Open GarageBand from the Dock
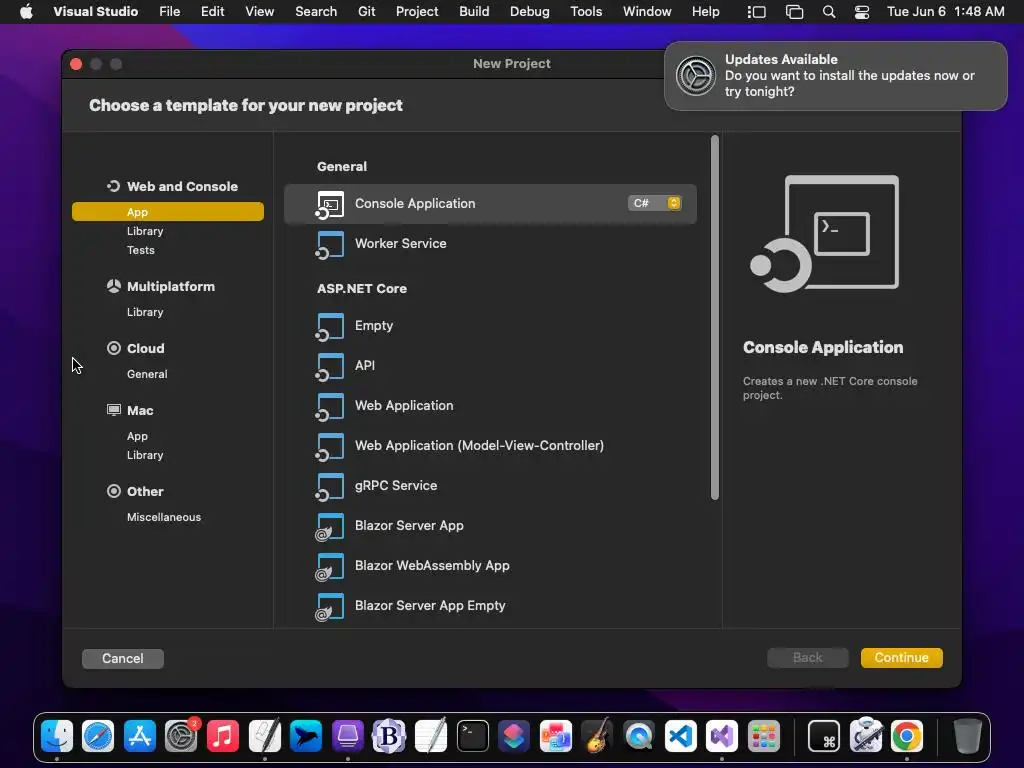The height and width of the screenshot is (768, 1024). 598,737
